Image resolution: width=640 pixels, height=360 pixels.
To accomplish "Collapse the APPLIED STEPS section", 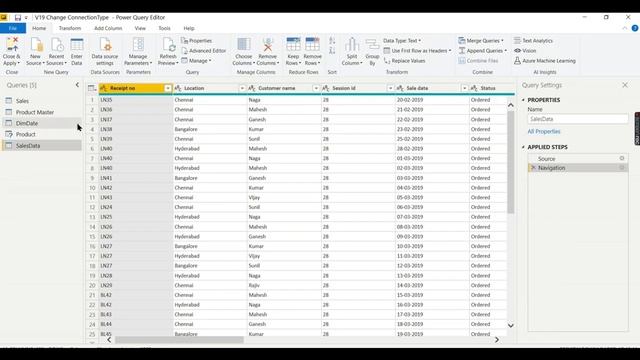I will (x=523, y=147).
